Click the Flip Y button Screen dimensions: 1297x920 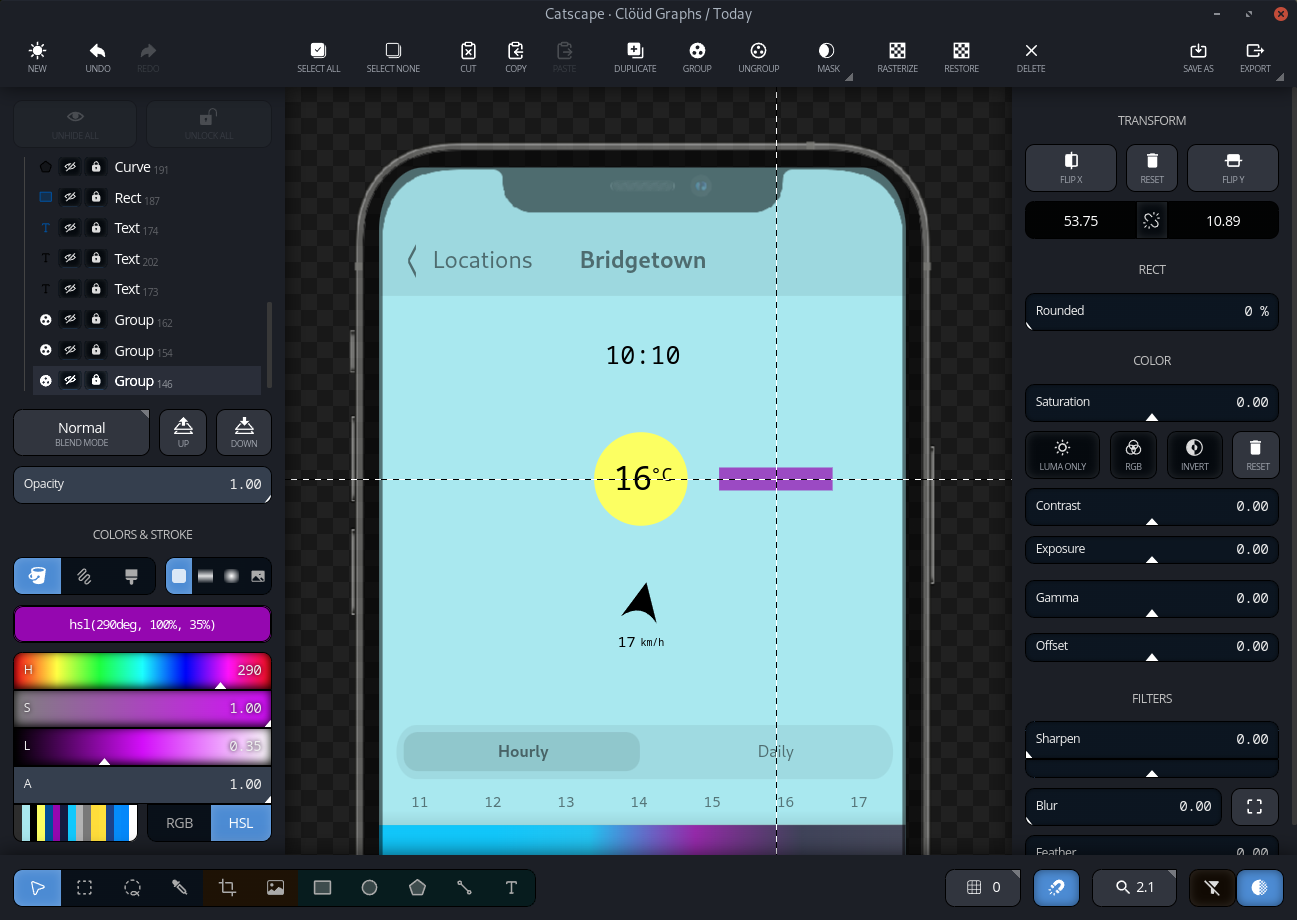tap(1233, 167)
